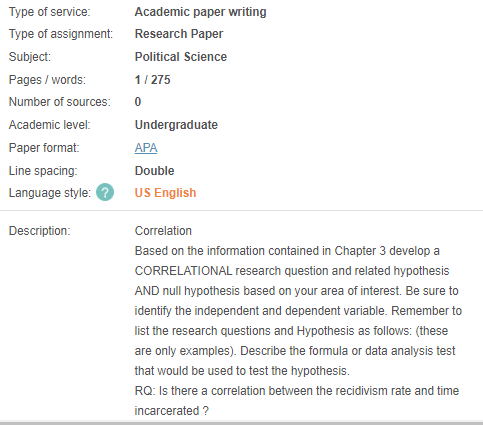Image resolution: width=483 pixels, height=425 pixels.
Task: Click the horizontal scrollbar at bottom edge
Action: pos(241,423)
